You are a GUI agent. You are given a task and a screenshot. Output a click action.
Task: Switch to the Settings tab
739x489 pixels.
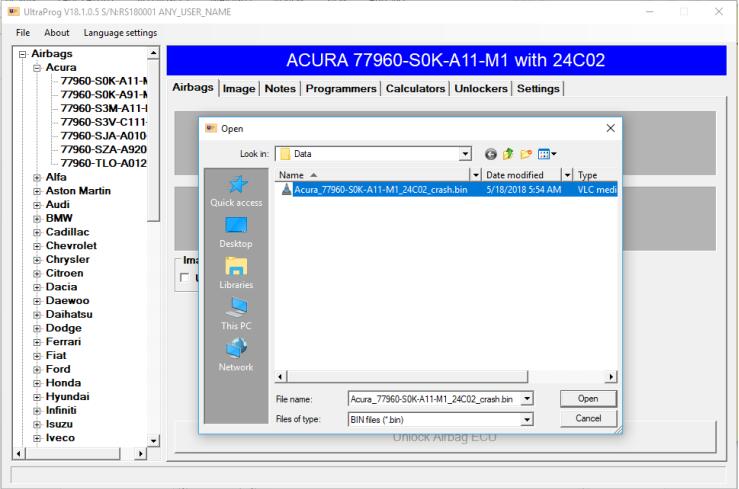tap(538, 89)
